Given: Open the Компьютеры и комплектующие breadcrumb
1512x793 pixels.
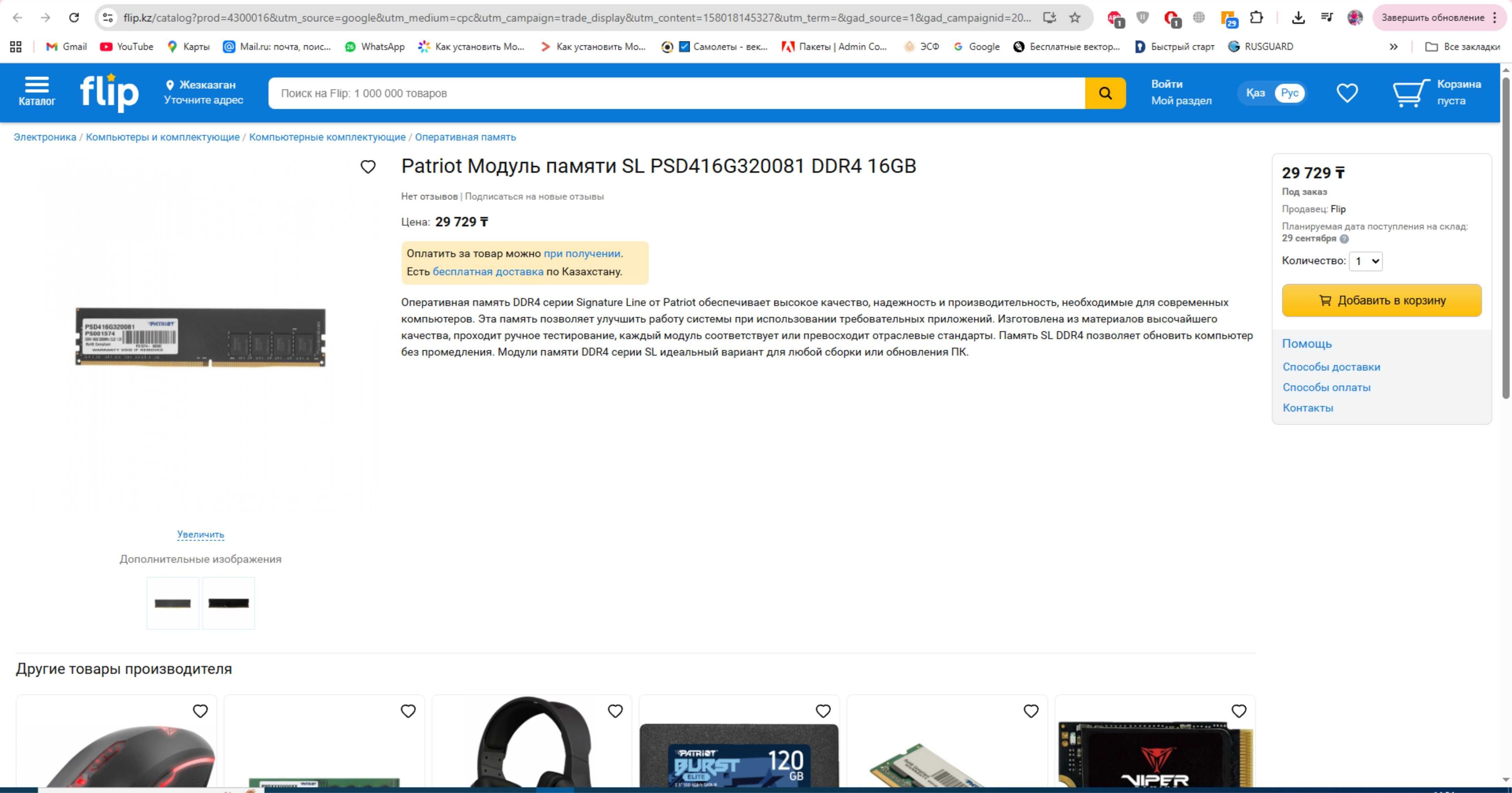Looking at the screenshot, I should 162,137.
